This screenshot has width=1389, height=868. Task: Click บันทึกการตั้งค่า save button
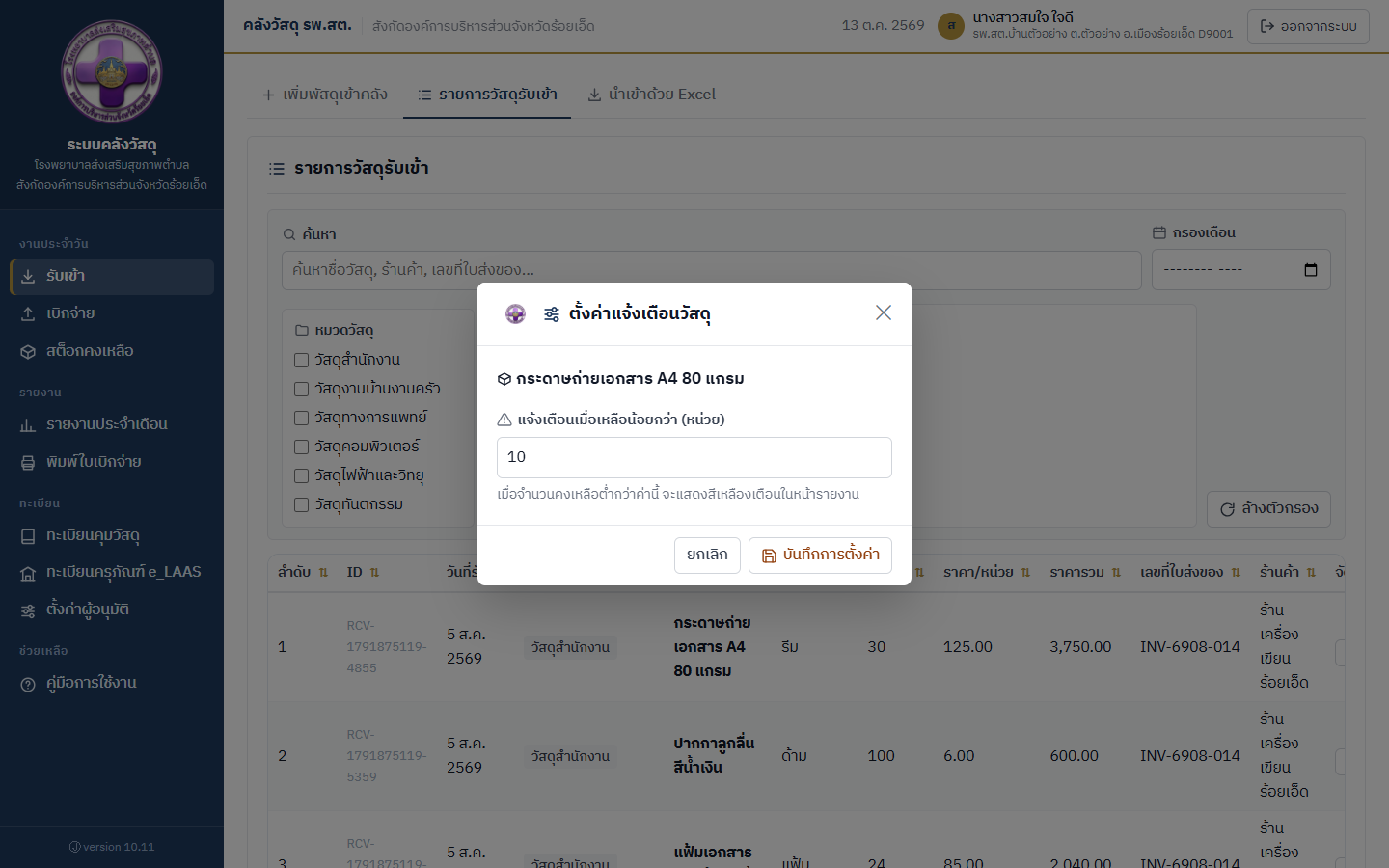point(820,556)
